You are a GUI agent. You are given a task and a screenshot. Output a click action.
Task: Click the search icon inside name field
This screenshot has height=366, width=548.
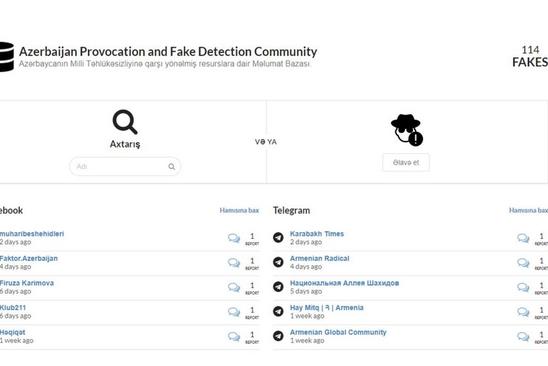(x=172, y=166)
